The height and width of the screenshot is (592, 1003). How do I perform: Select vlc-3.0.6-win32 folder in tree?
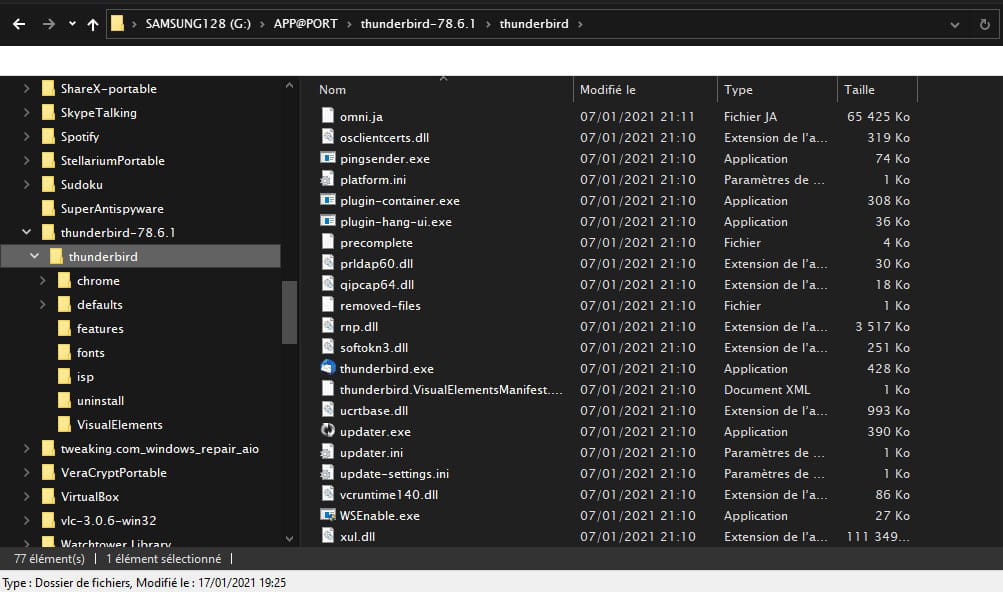tap(108, 520)
